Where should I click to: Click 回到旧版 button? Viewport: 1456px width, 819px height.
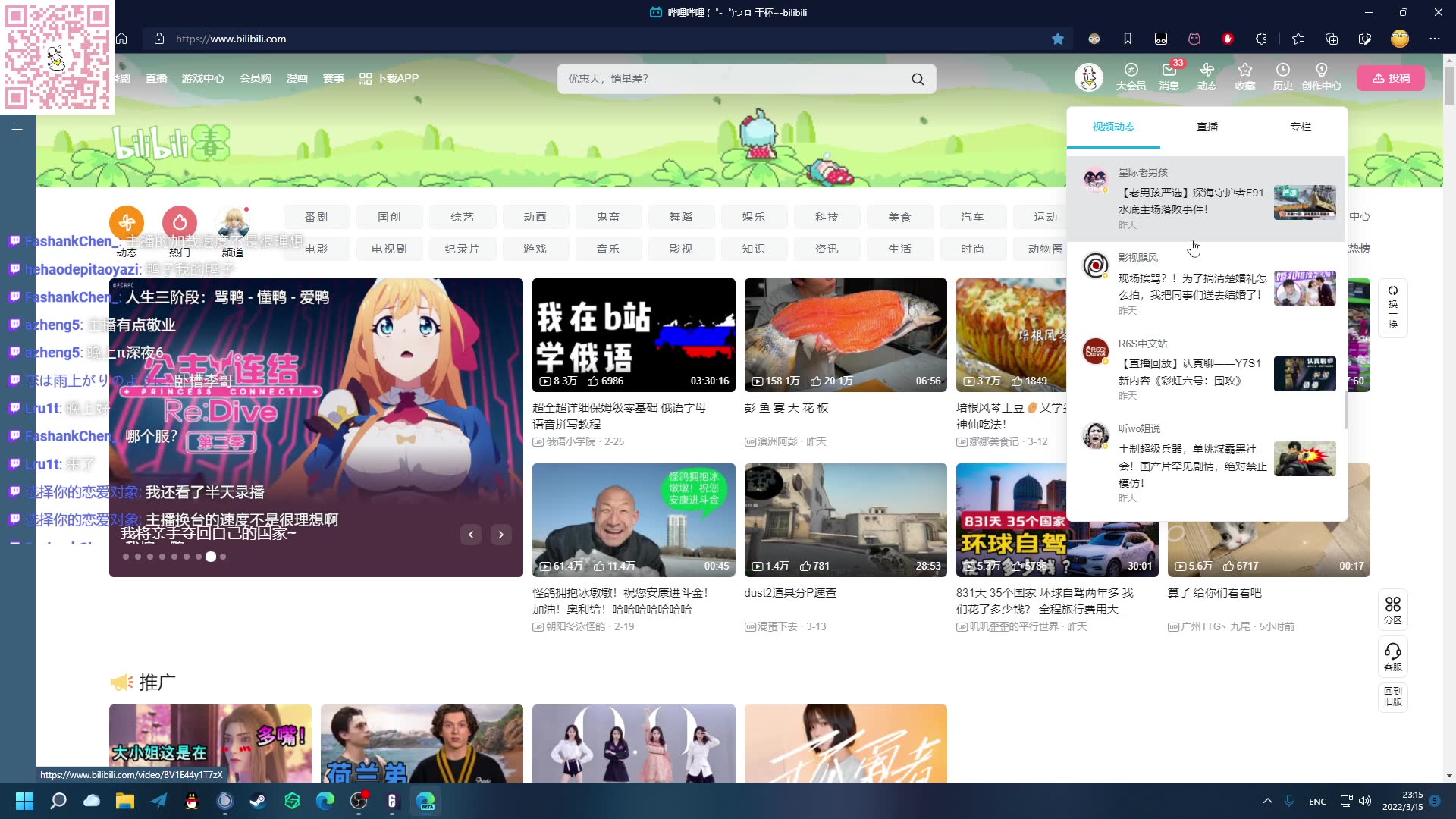point(1393,696)
